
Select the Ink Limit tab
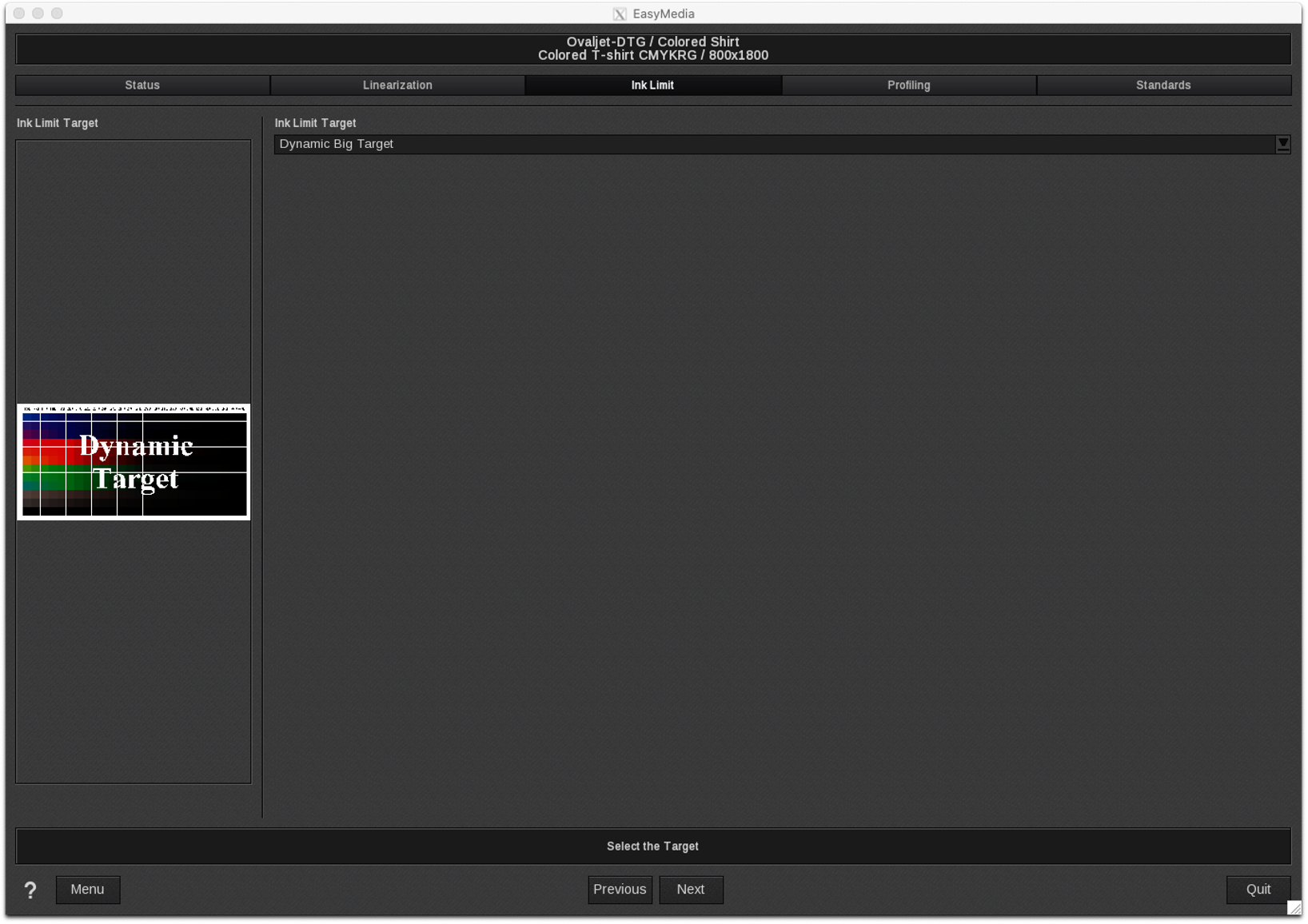[x=652, y=86]
